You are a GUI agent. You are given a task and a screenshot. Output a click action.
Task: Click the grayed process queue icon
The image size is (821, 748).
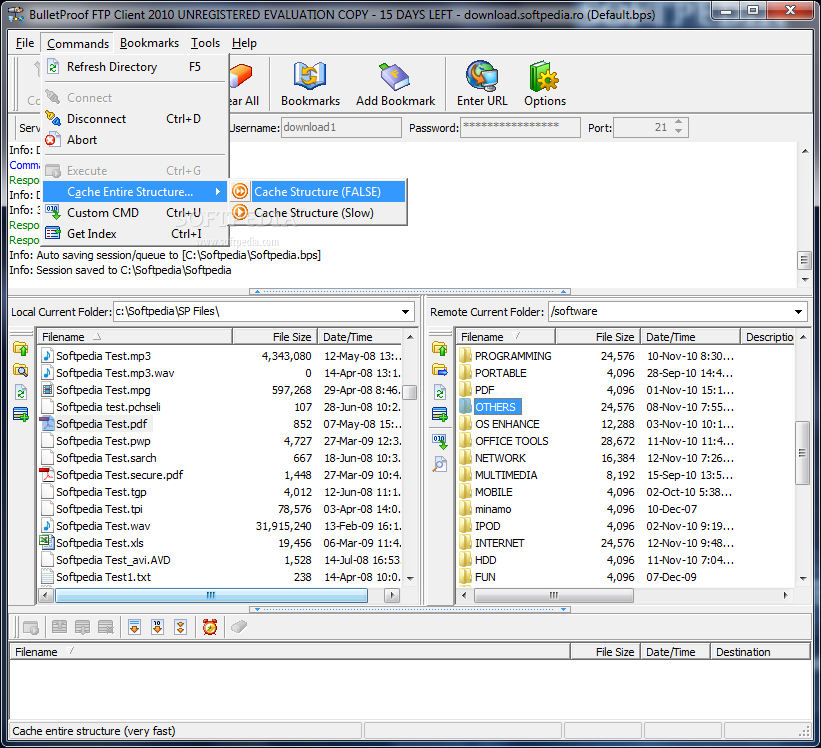click(x=31, y=627)
